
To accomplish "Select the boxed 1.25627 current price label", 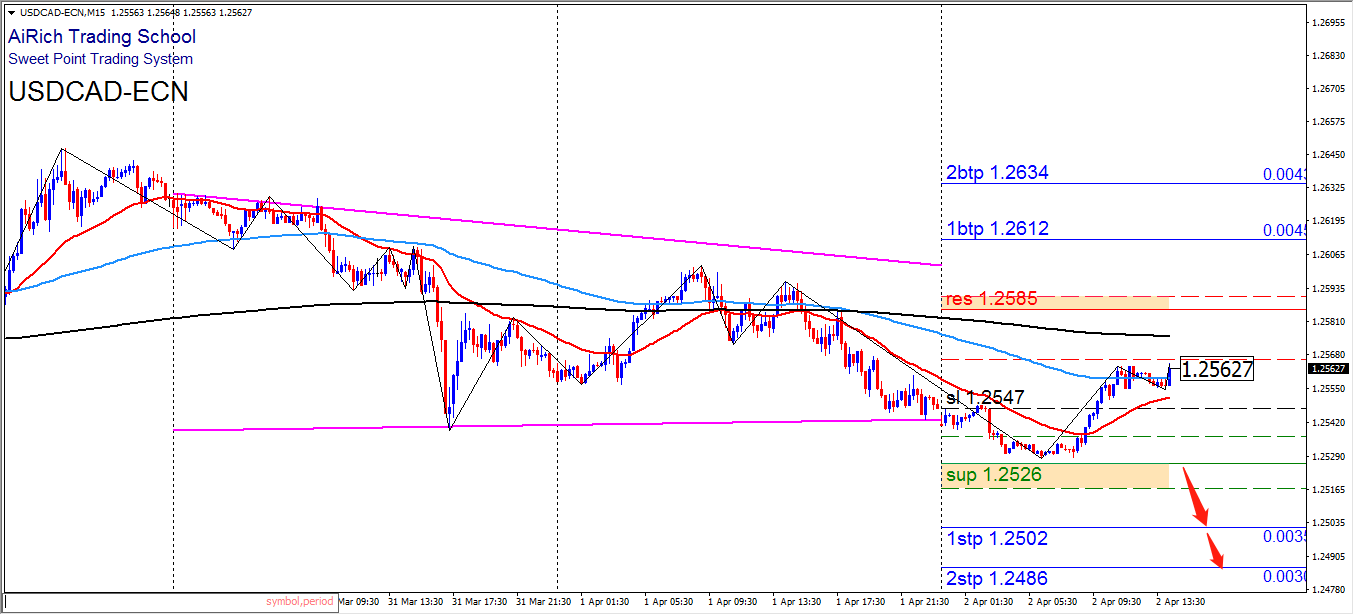I will [1216, 370].
